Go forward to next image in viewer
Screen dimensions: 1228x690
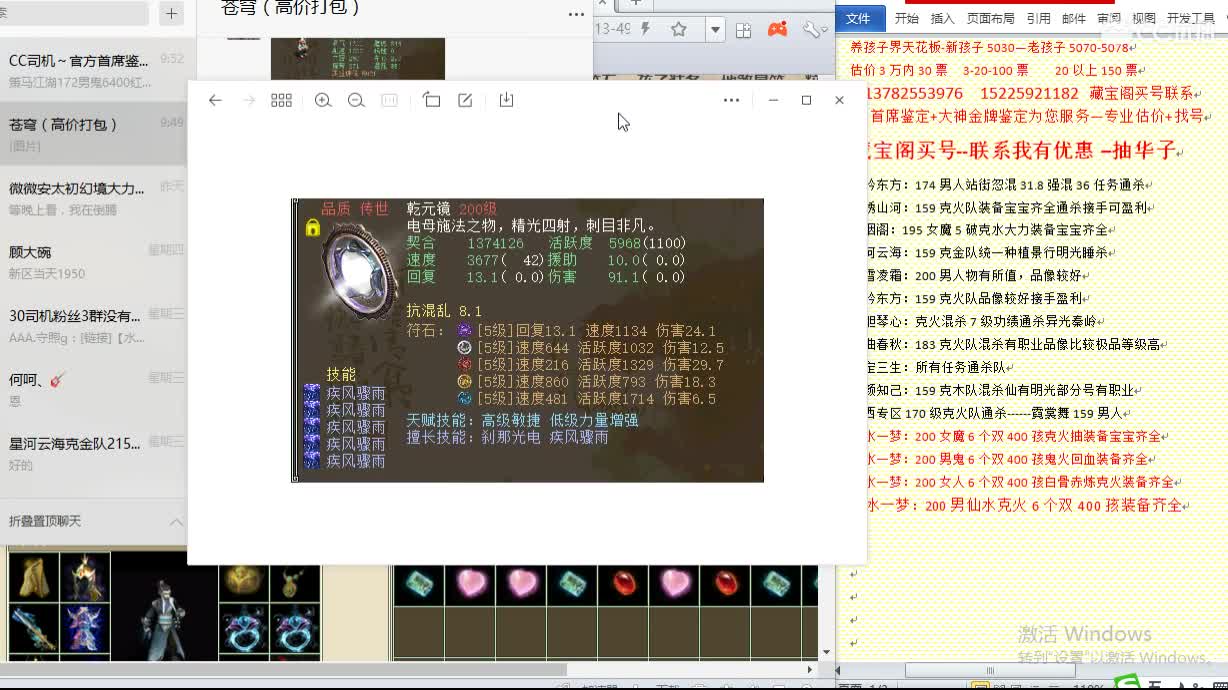(249, 100)
